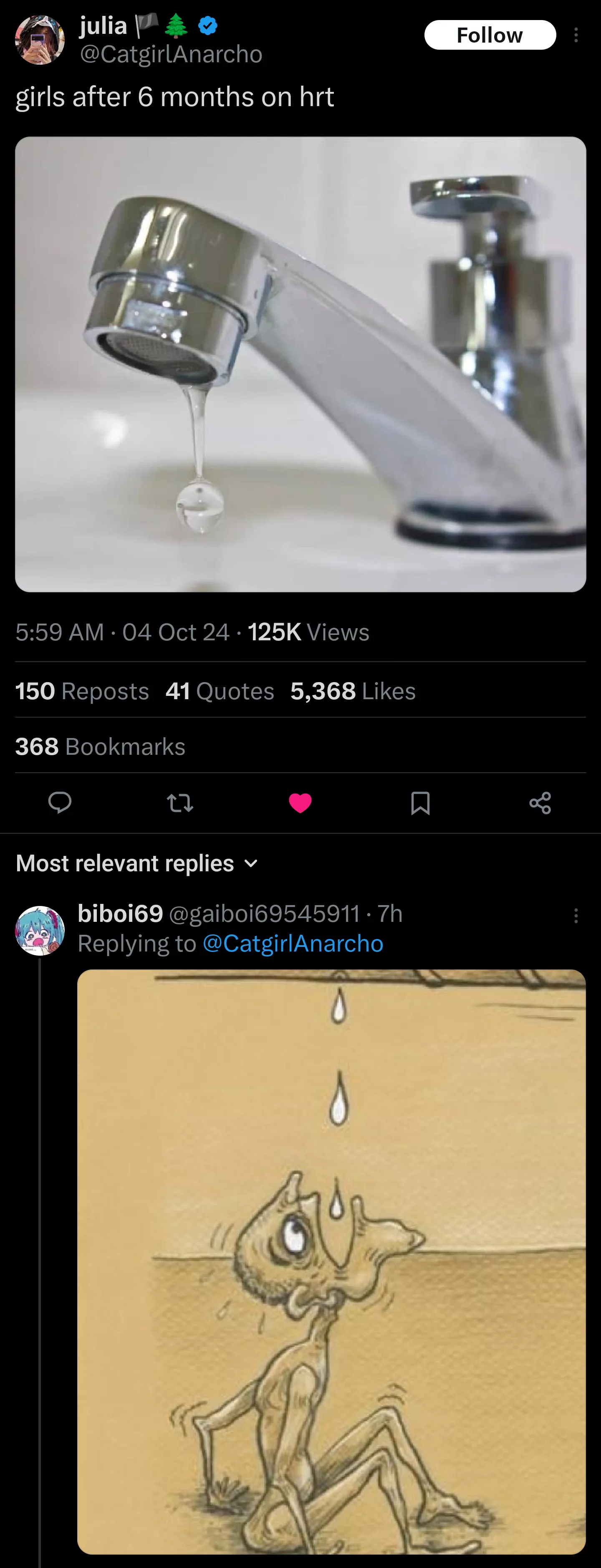The height and width of the screenshot is (1568, 601).
Task: Click the biboi69 username in the reply
Action: [121, 913]
